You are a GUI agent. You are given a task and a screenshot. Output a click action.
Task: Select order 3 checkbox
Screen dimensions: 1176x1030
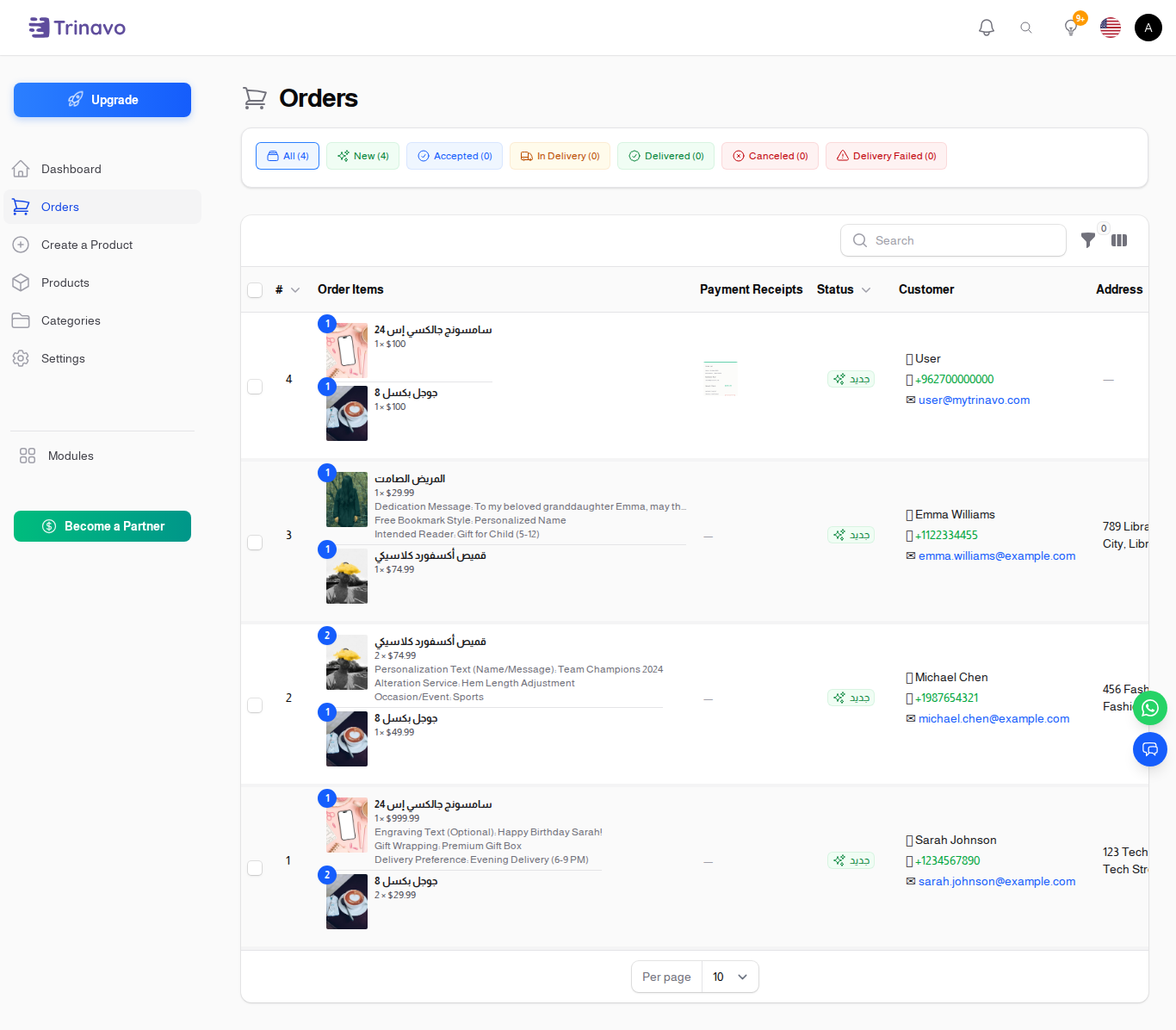255,543
